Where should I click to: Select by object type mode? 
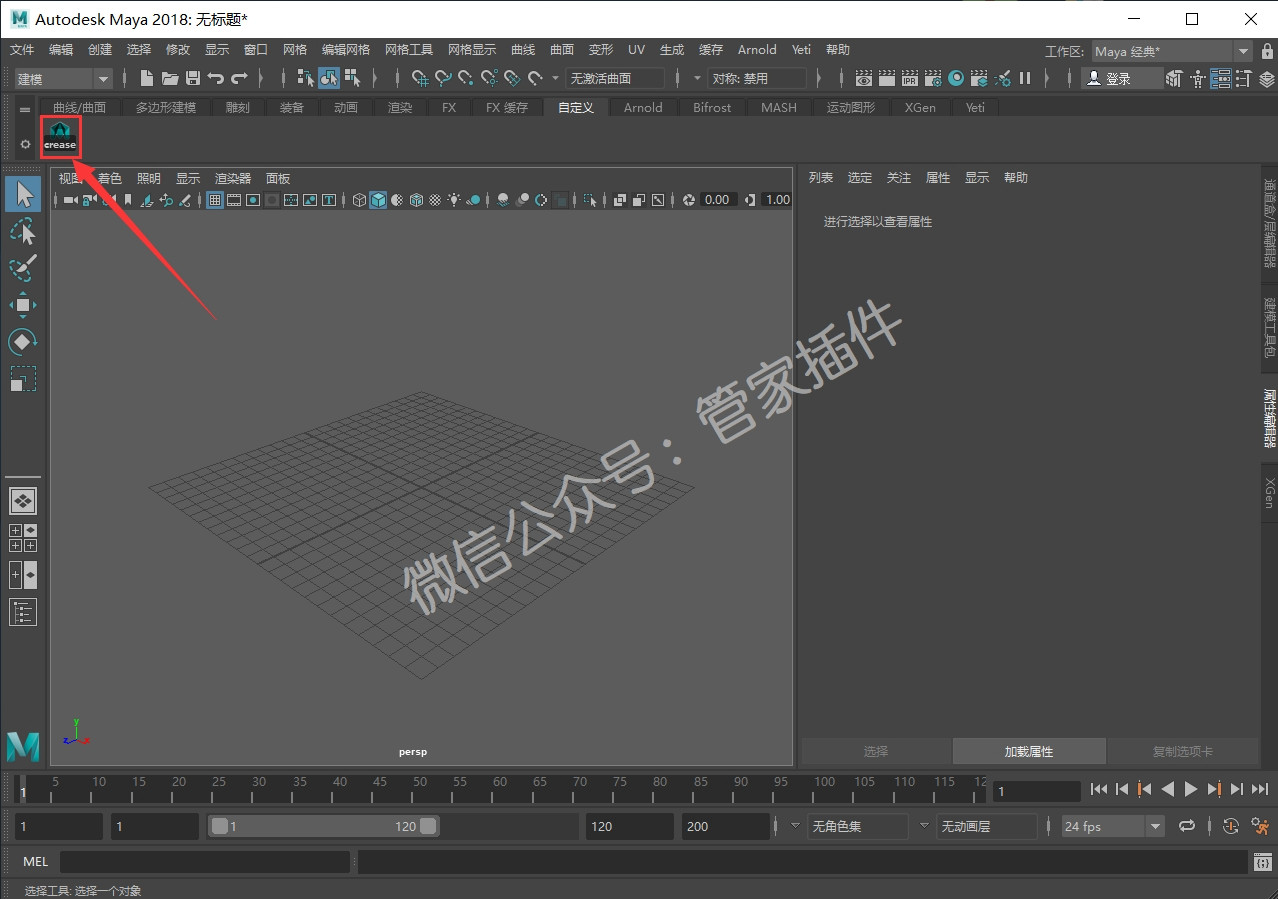329,78
